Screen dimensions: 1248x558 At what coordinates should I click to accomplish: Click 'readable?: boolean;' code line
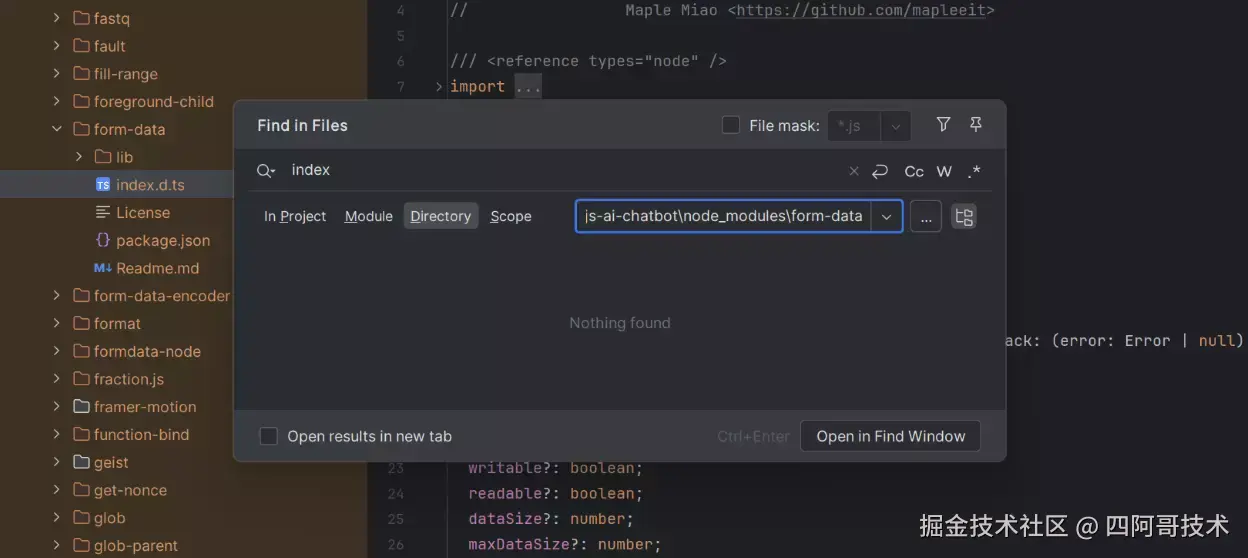(x=555, y=494)
